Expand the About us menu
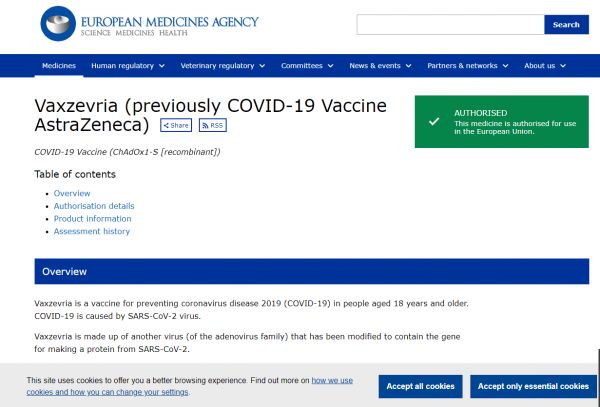Screen dimensions: 600x407 click(545, 66)
